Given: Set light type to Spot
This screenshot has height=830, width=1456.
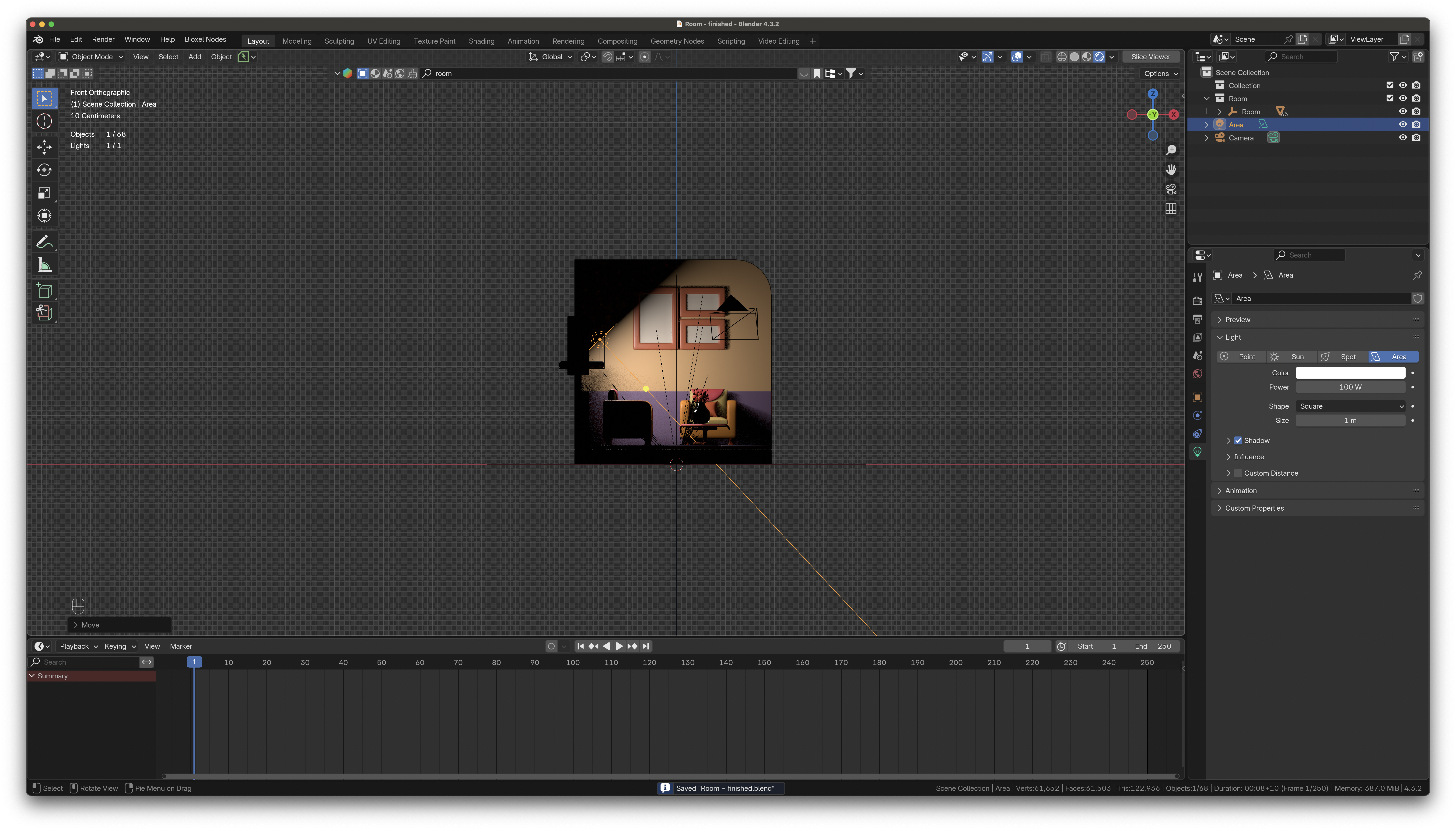Looking at the screenshot, I should (x=1343, y=357).
